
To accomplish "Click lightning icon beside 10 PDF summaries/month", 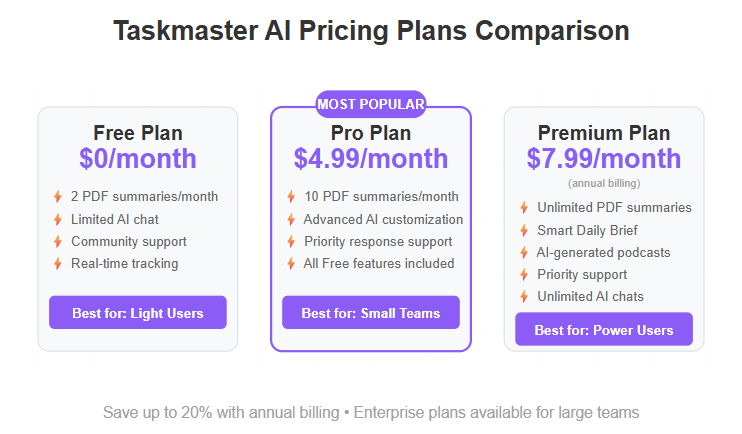I will point(291,197).
